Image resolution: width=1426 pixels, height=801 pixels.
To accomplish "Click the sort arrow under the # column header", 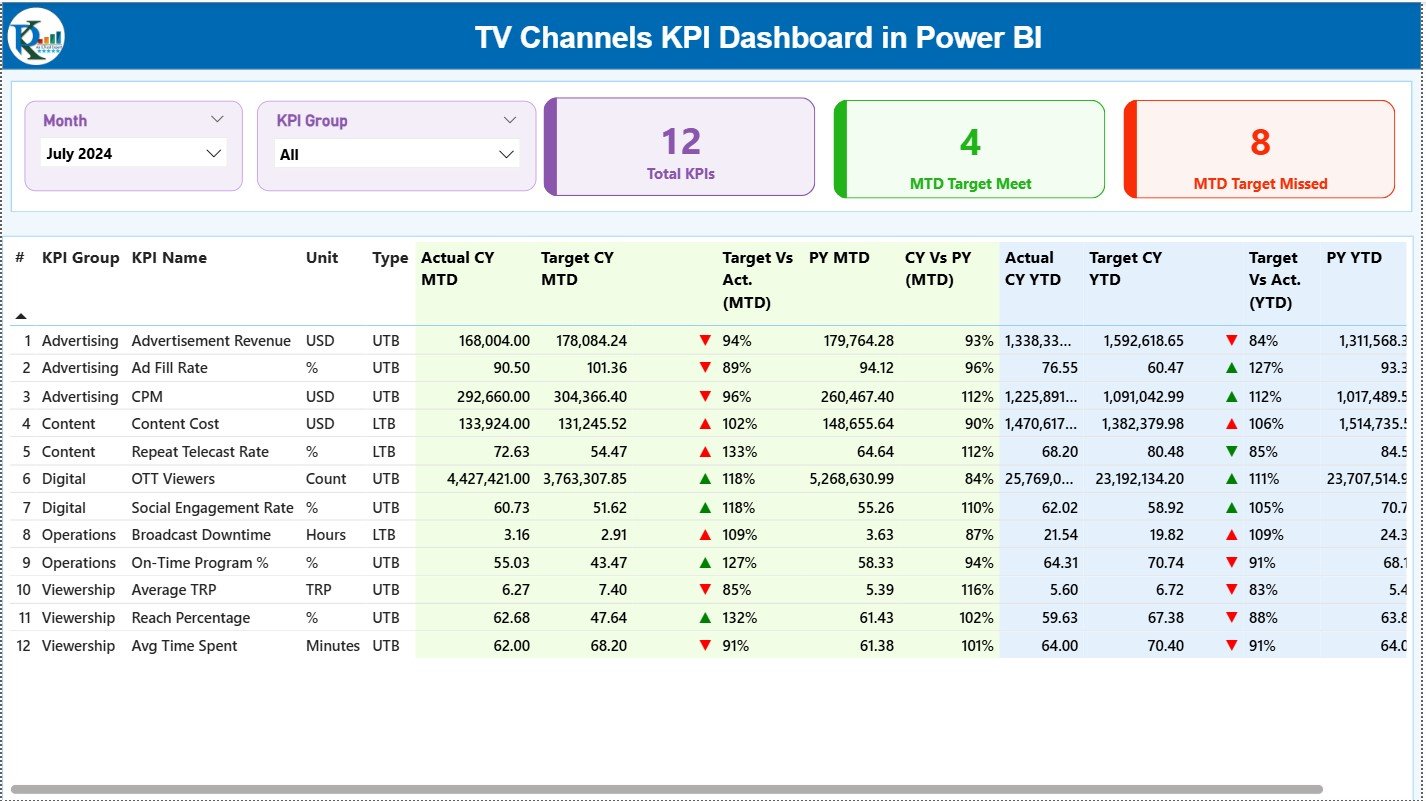I will (x=20, y=315).
